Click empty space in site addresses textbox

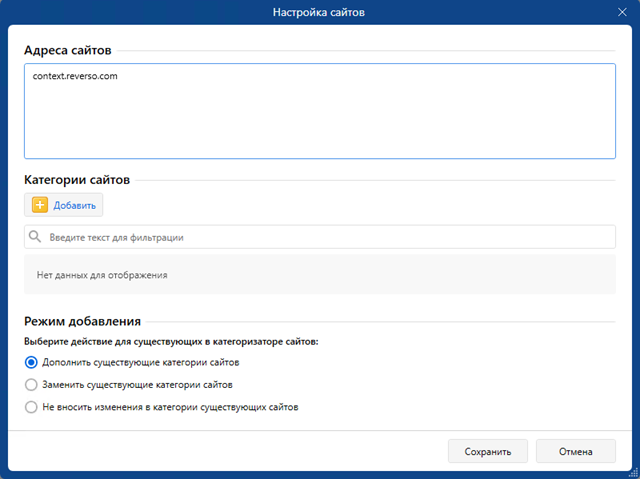(320, 122)
